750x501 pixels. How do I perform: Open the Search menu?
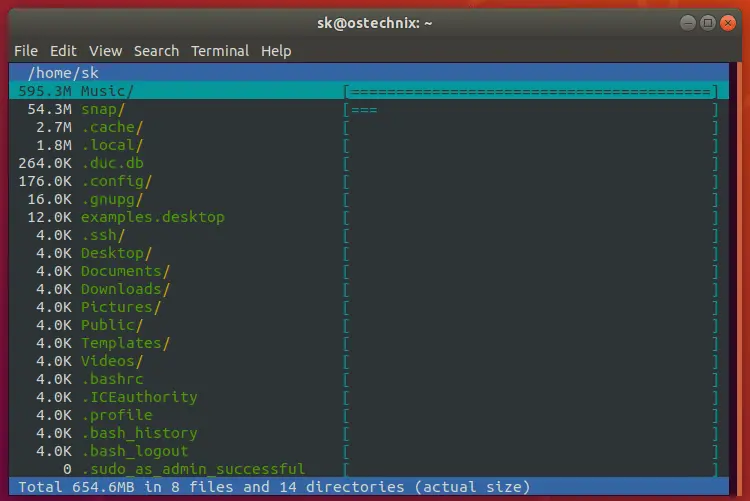click(156, 51)
